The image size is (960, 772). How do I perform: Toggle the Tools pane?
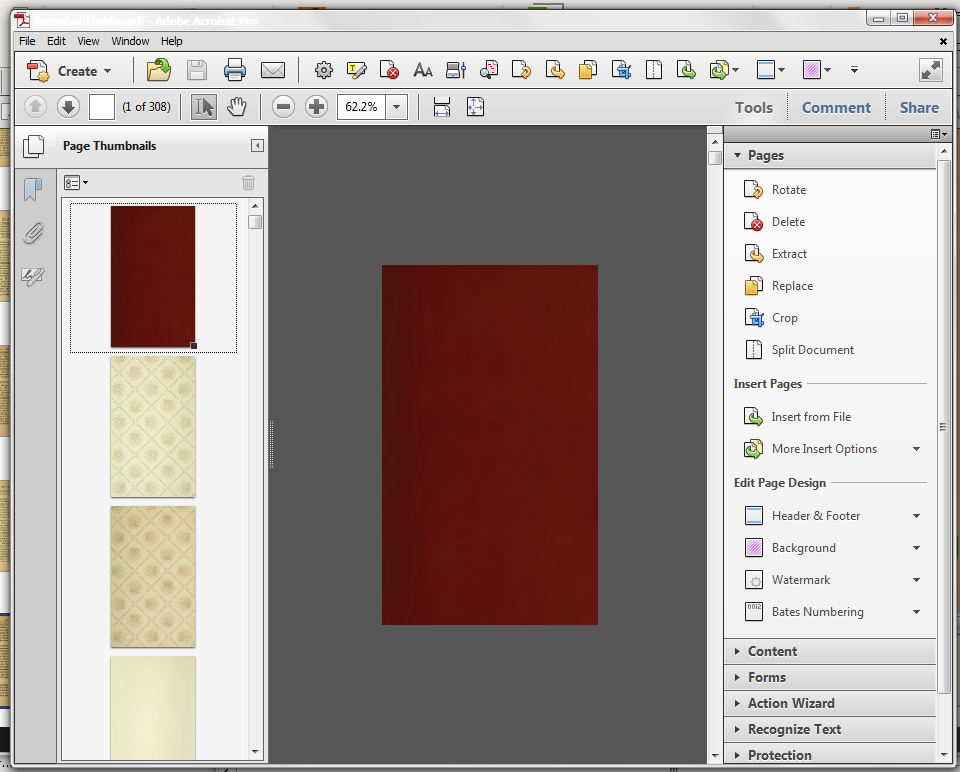[753, 108]
